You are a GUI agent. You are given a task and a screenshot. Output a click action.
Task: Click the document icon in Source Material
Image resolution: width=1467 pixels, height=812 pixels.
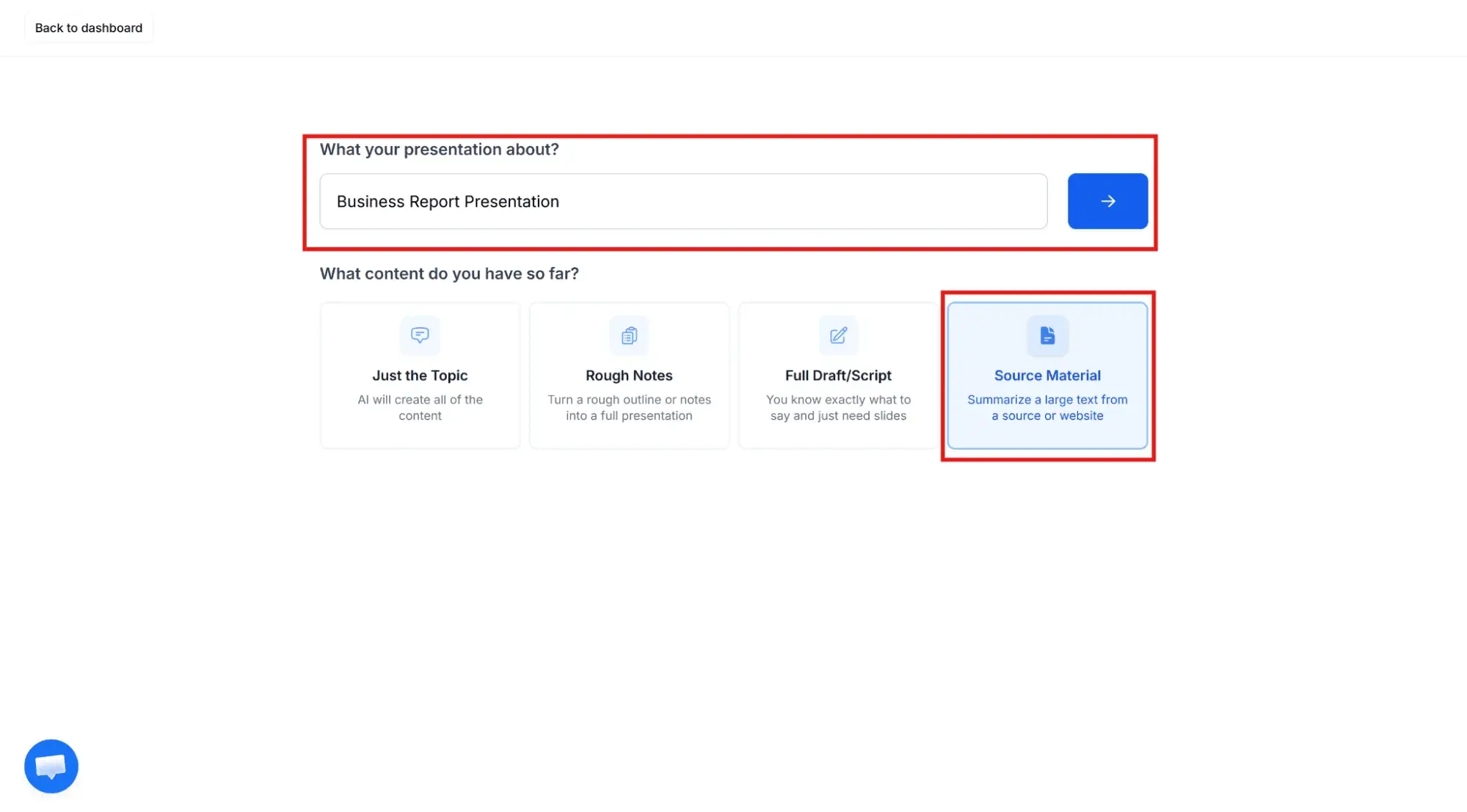tap(1047, 335)
